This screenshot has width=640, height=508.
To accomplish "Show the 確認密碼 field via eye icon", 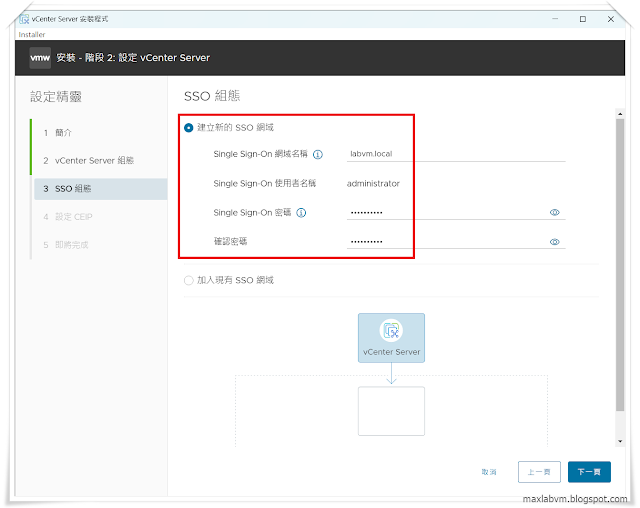I will tap(554, 242).
